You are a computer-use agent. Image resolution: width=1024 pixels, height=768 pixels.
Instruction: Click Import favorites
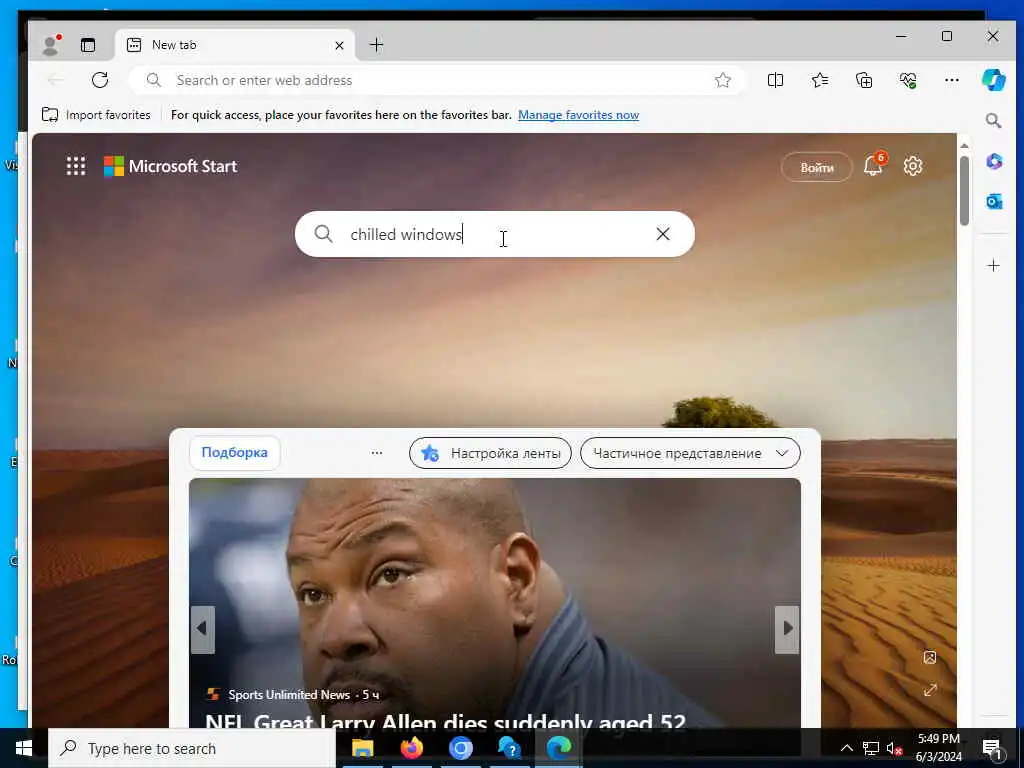[x=96, y=115]
